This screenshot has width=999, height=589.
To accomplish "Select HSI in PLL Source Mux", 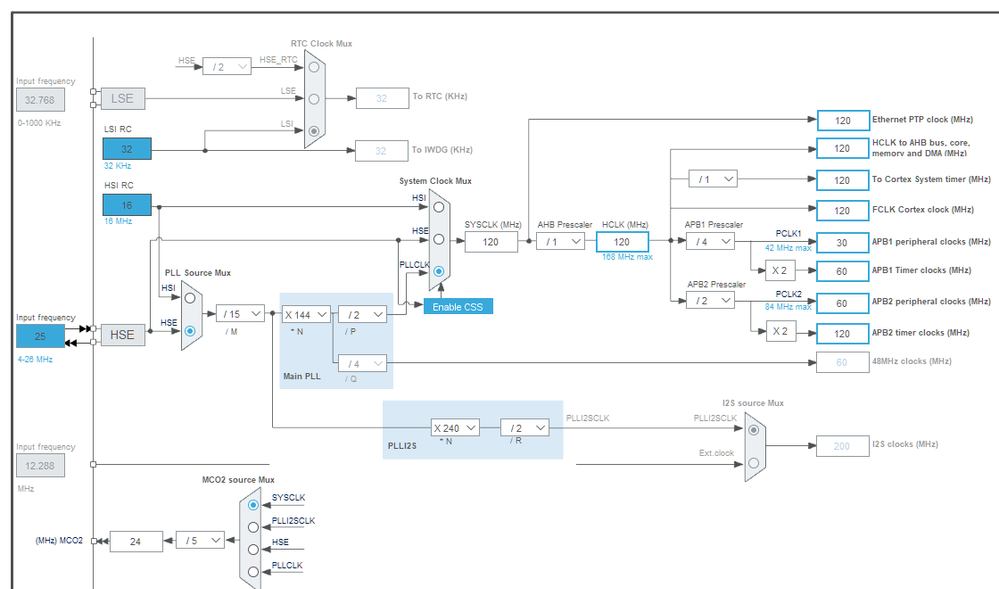I will 190,298.
